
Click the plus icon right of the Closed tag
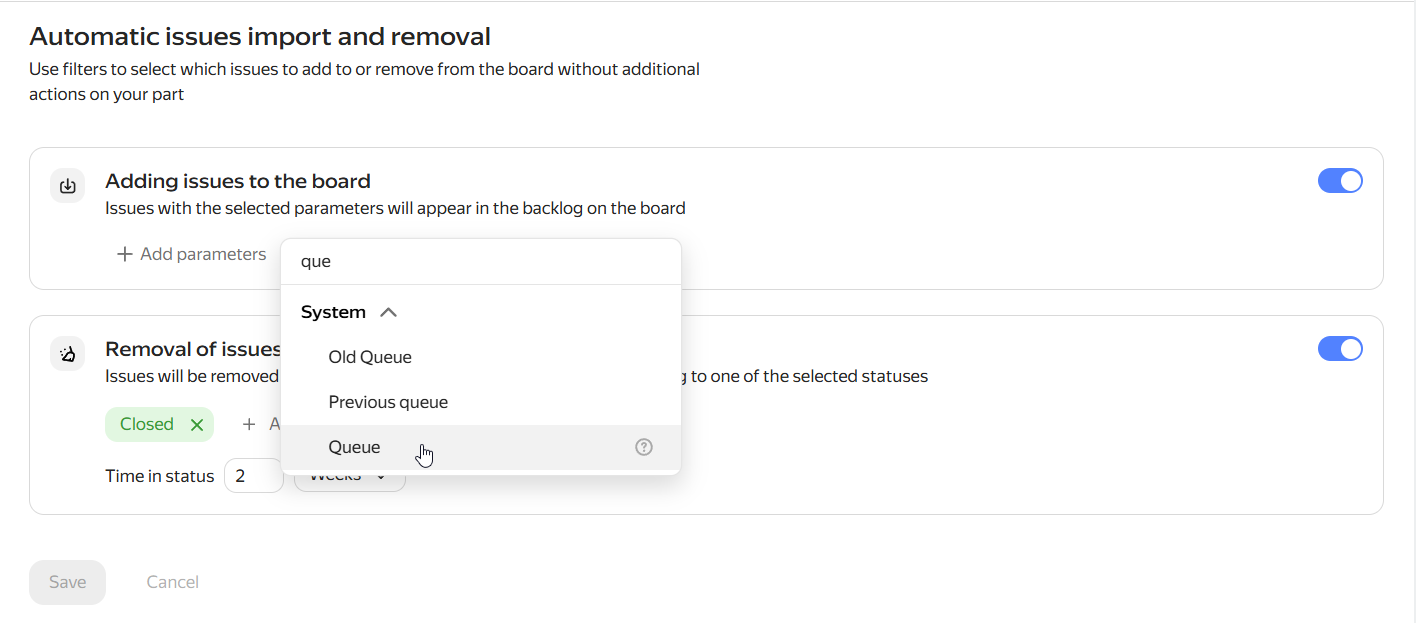coord(249,424)
